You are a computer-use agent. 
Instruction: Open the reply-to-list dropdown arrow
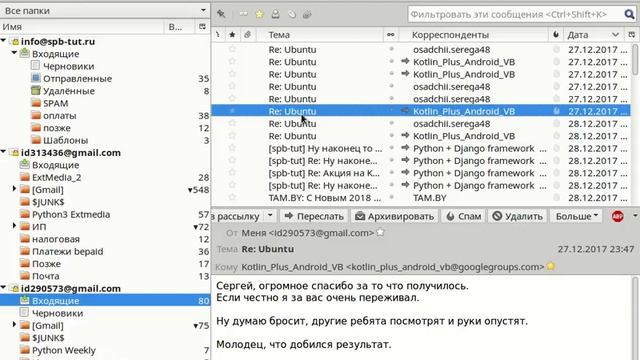pos(270,216)
